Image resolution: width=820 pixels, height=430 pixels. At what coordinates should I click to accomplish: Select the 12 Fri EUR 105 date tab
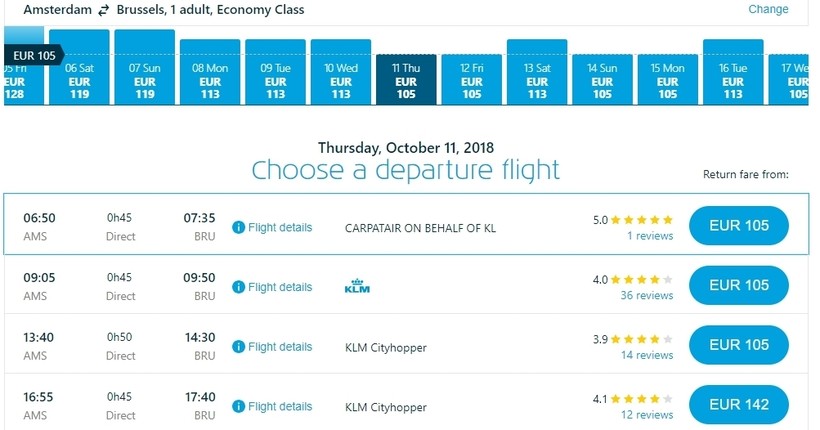point(472,80)
